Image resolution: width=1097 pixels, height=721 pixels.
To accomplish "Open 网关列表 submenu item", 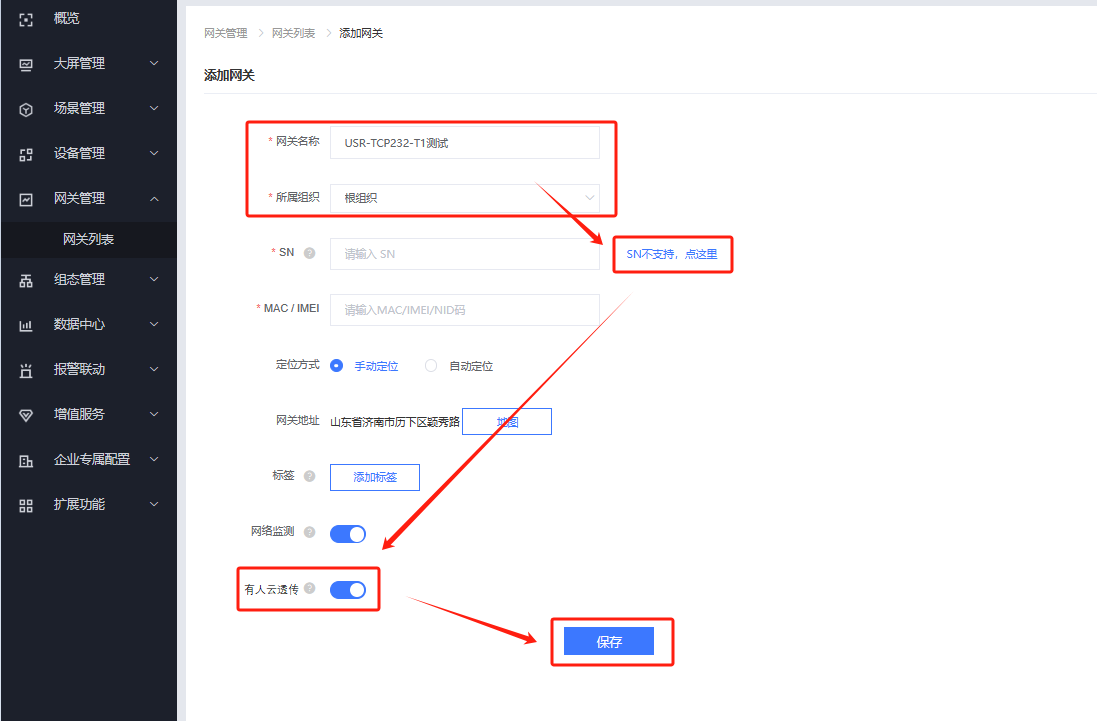I will click(88, 239).
